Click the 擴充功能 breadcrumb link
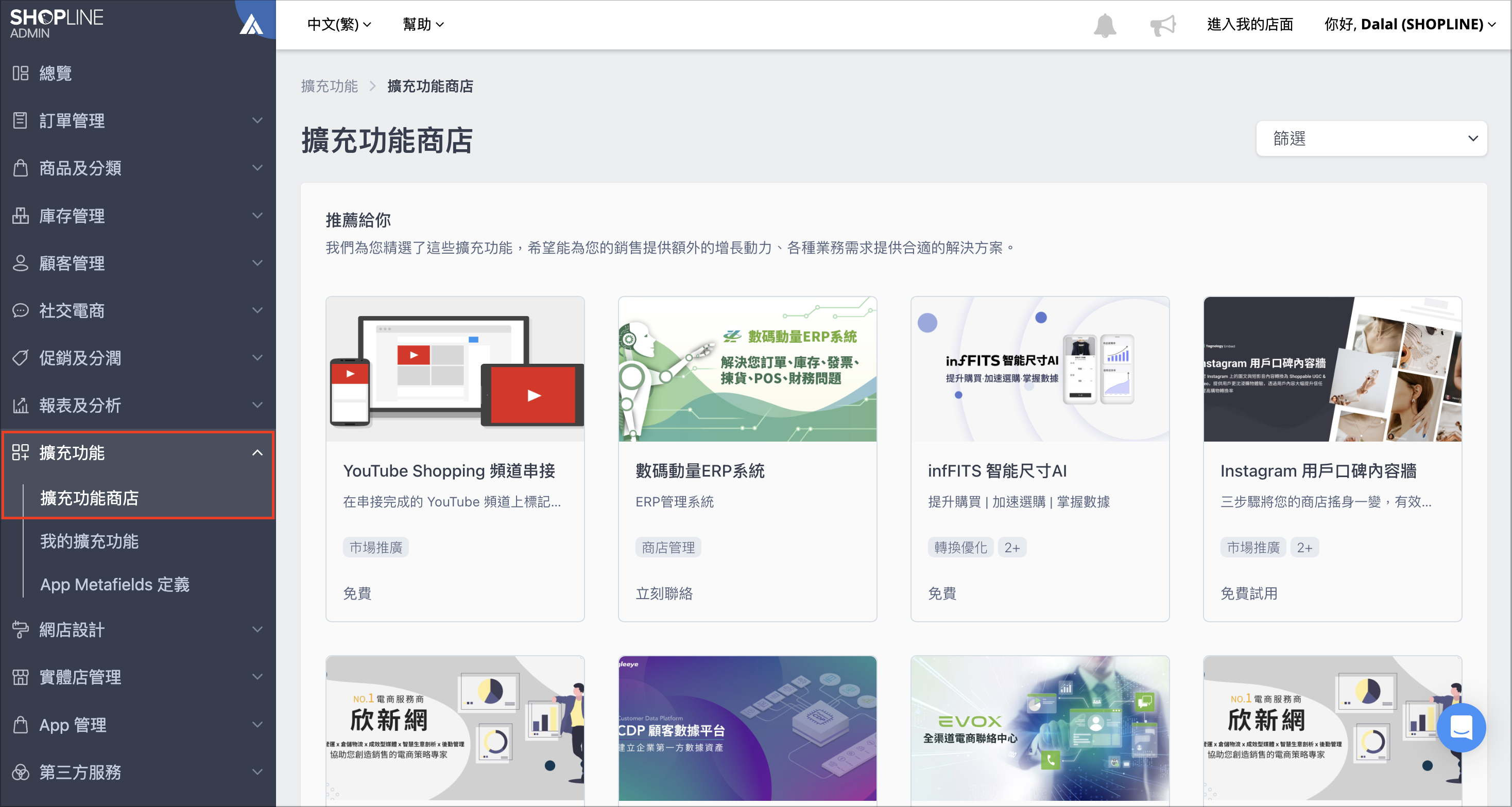 coord(329,86)
